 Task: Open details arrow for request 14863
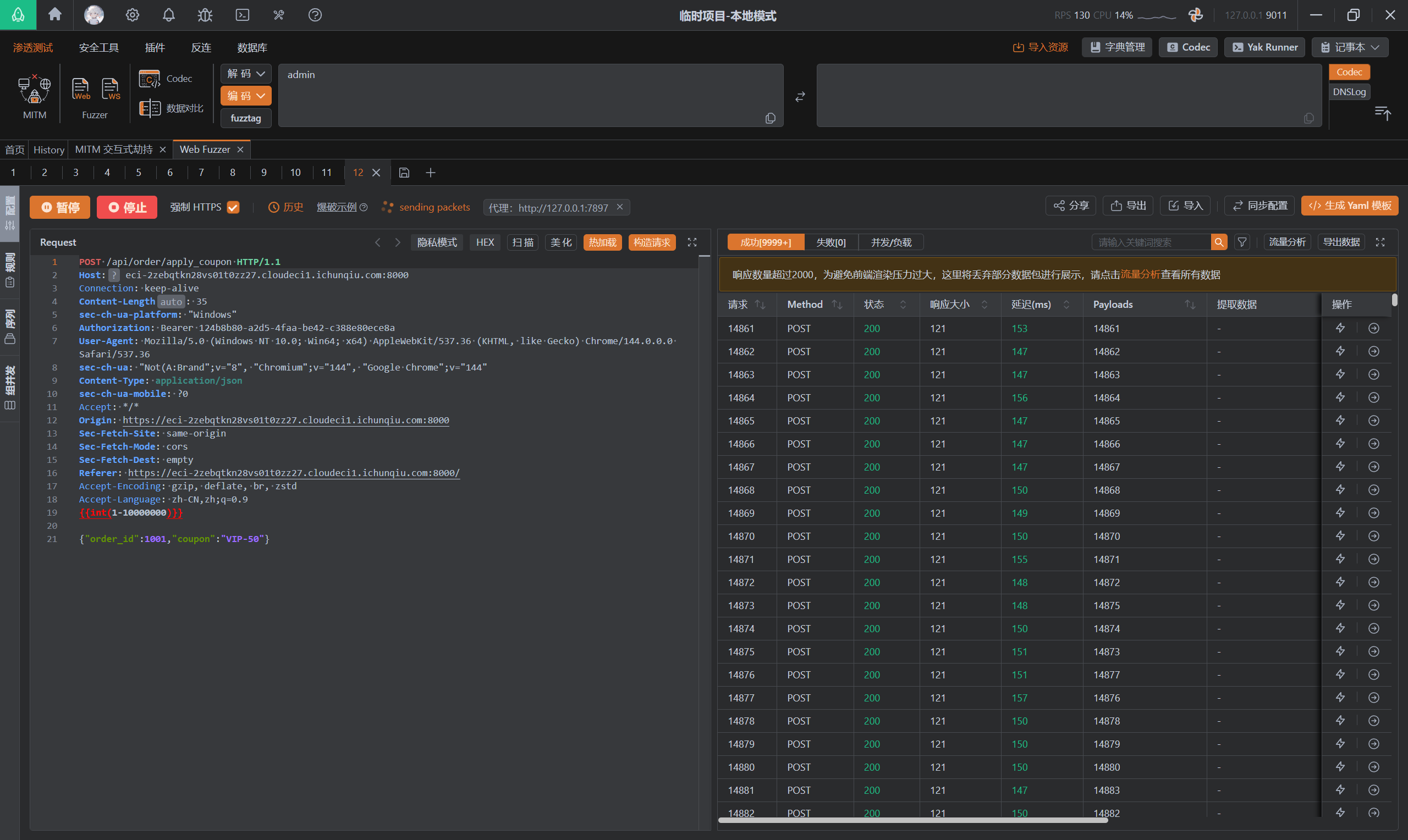point(1373,375)
